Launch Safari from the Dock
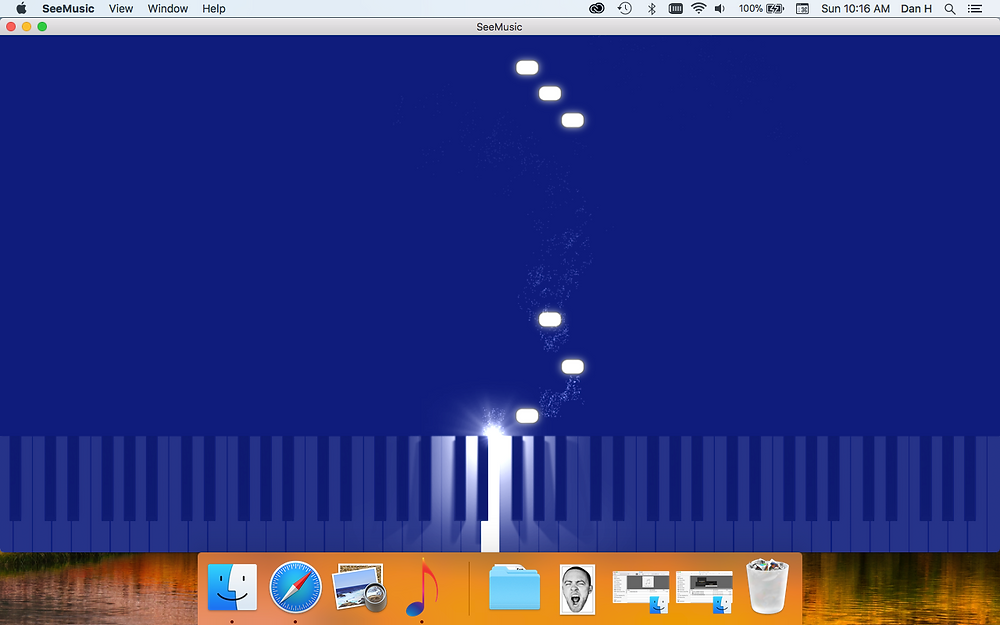This screenshot has width=1000, height=625. [295, 587]
